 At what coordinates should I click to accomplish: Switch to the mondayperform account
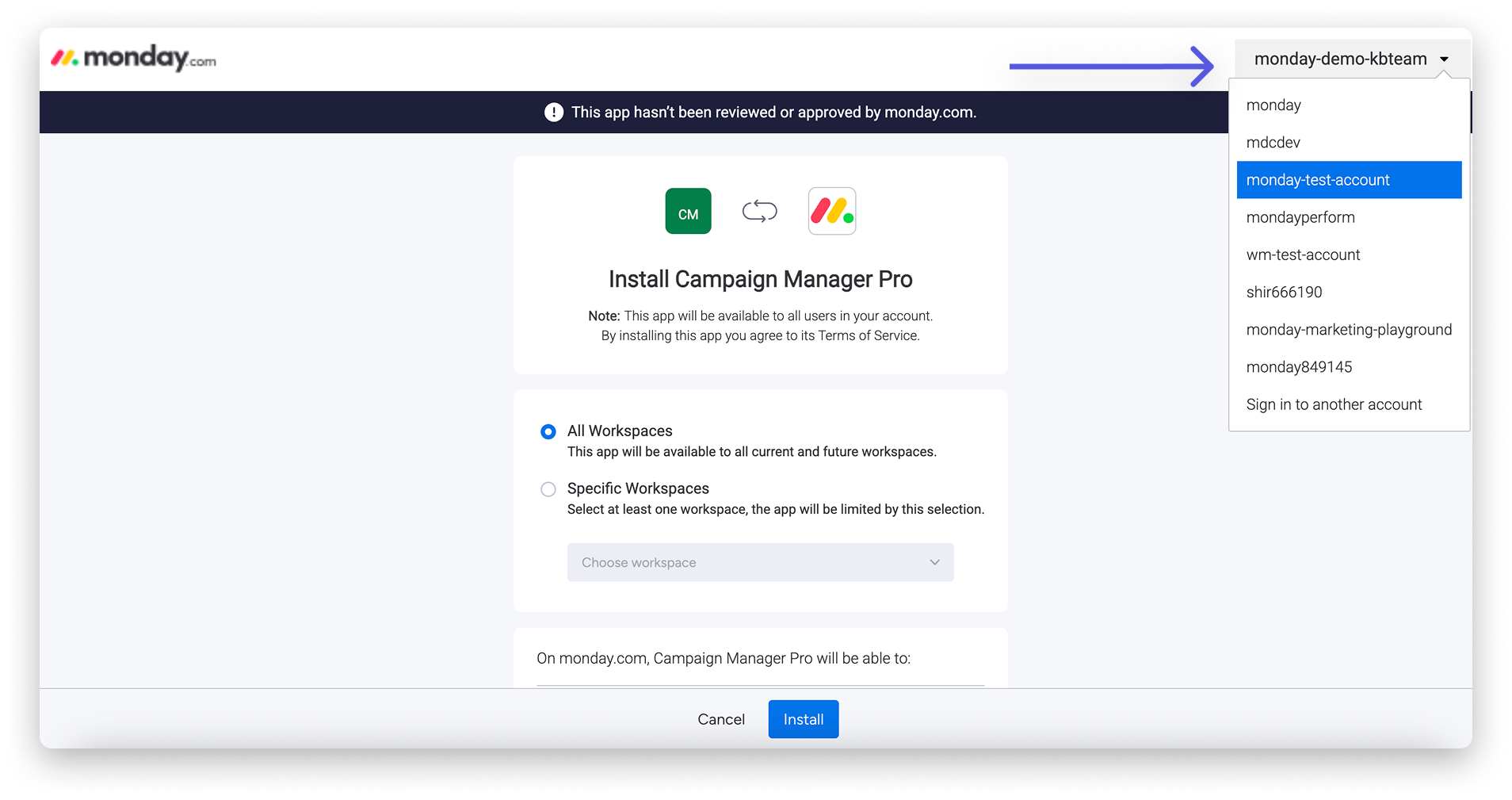1349,217
